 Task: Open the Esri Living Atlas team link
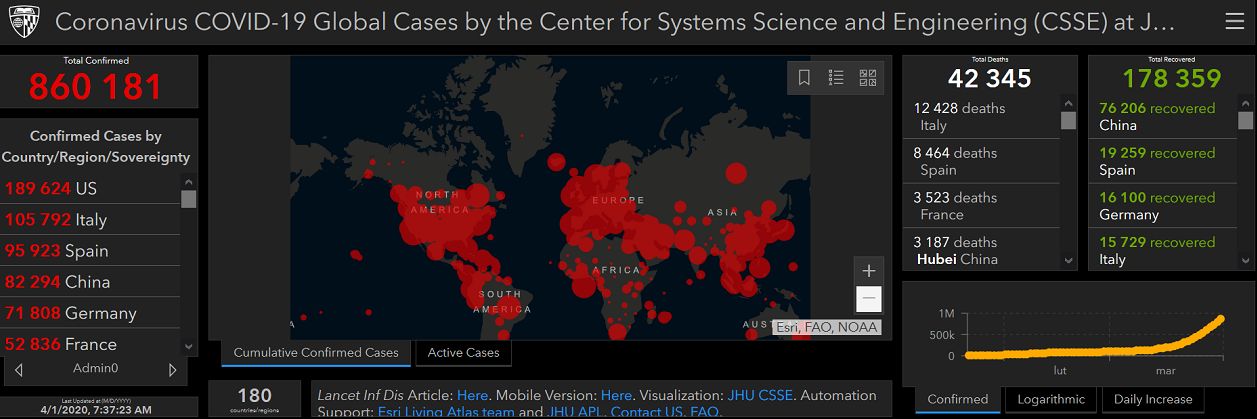[x=446, y=411]
